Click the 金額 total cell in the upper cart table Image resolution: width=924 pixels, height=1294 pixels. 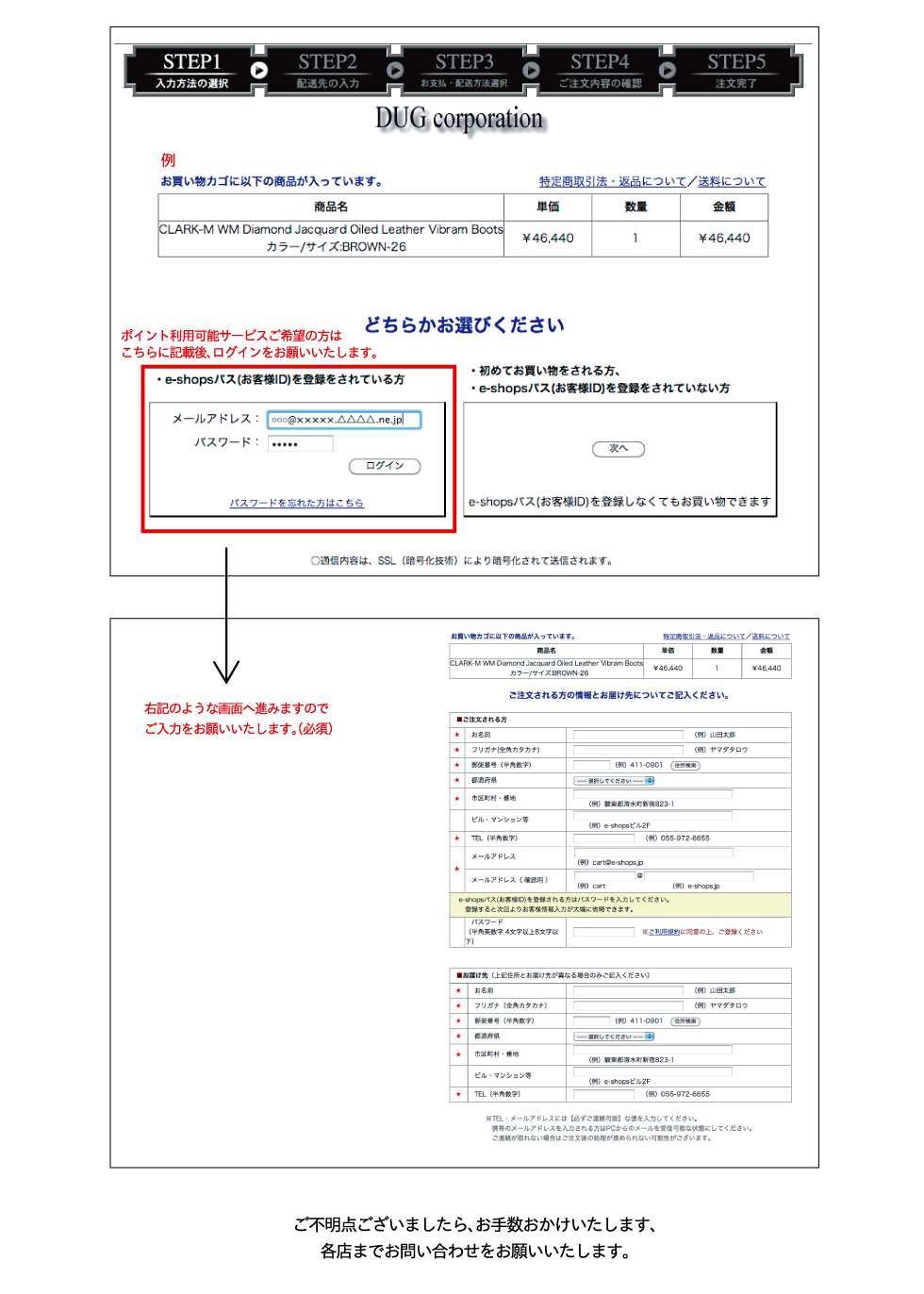tap(724, 238)
